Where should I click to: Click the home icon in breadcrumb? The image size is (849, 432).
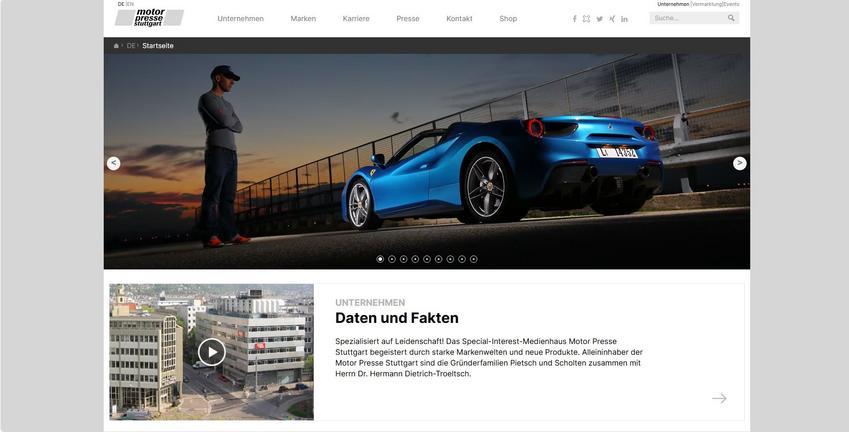coord(116,46)
